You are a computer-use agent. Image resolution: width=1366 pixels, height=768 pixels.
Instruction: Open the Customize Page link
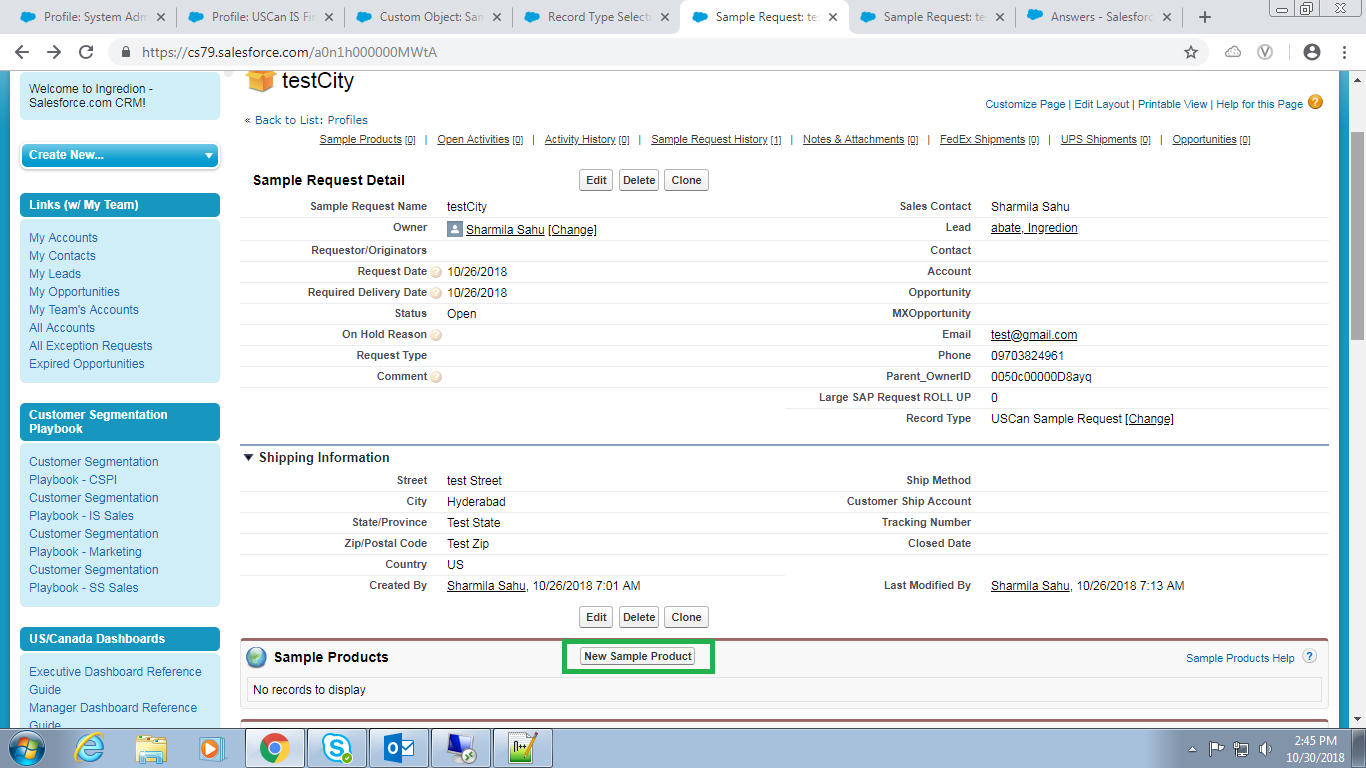(1026, 104)
